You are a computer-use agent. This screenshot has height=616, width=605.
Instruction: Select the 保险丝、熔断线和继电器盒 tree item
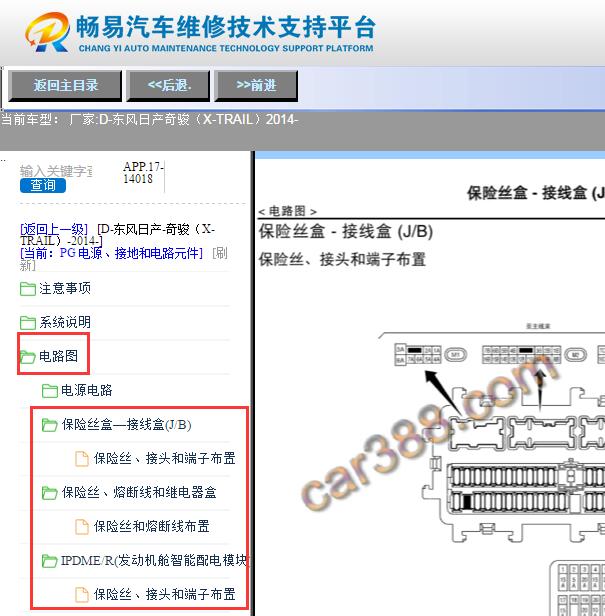click(139, 492)
